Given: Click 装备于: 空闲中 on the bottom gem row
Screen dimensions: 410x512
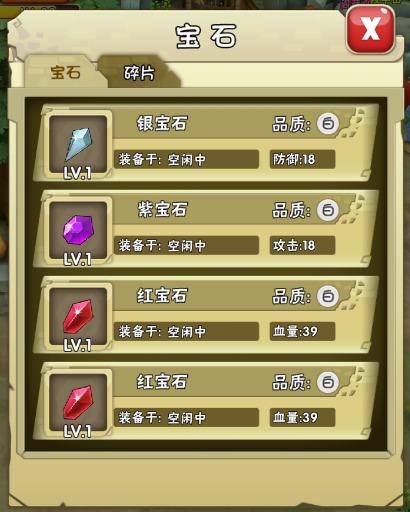Looking at the screenshot, I should coord(186,417).
